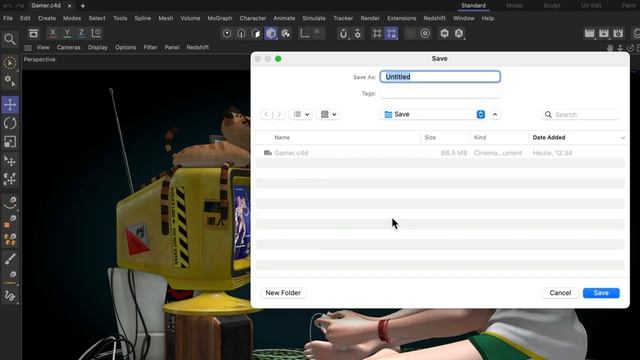This screenshot has height=360, width=640.
Task: Open the viewport Display menu
Action: [x=98, y=47]
